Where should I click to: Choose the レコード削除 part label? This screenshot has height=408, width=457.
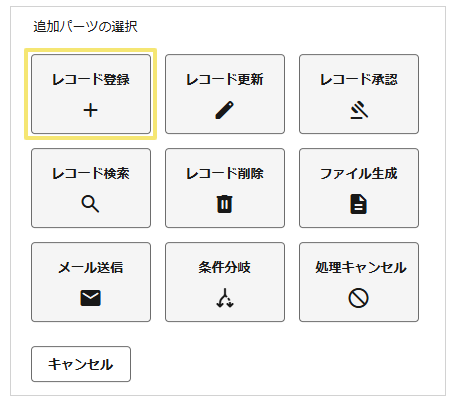point(225,173)
